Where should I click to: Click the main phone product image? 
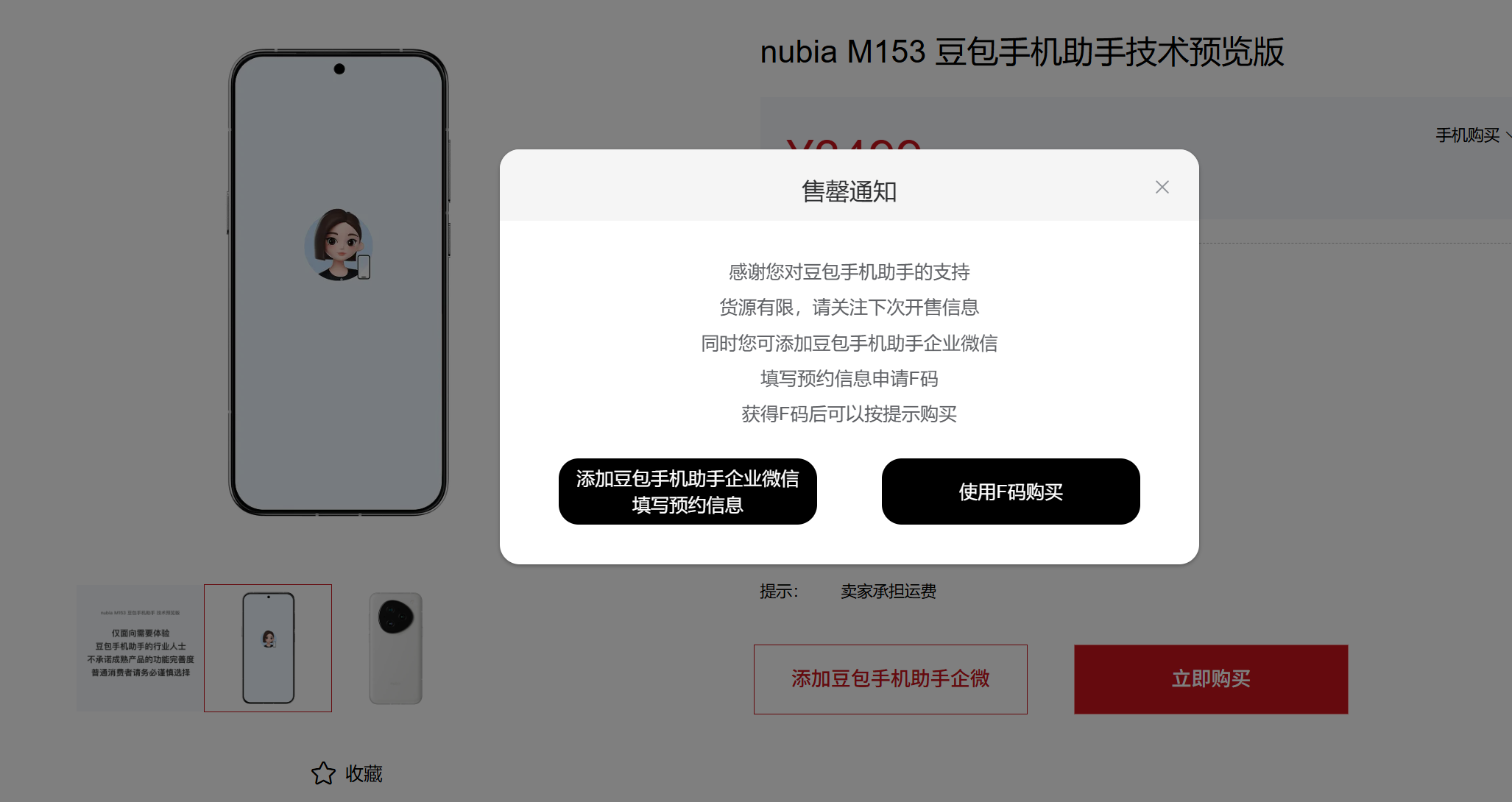click(x=339, y=283)
